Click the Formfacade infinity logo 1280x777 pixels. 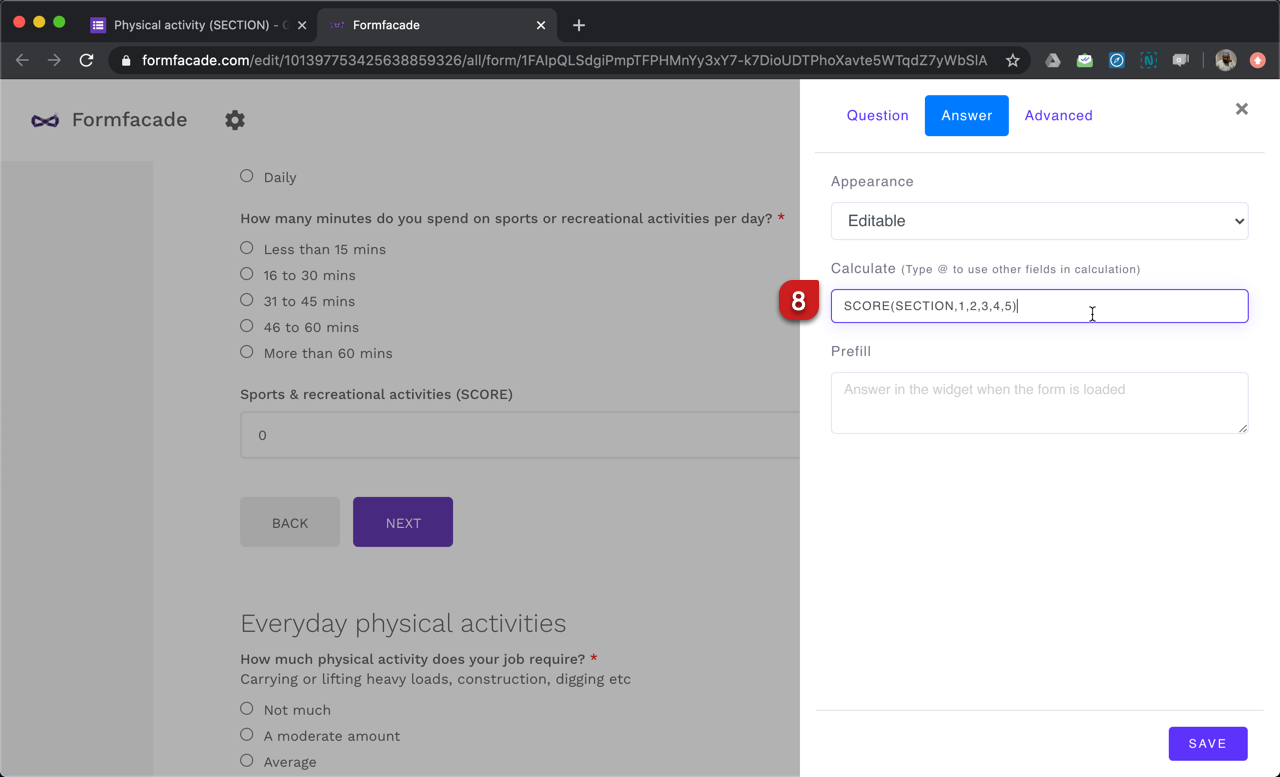[44, 120]
